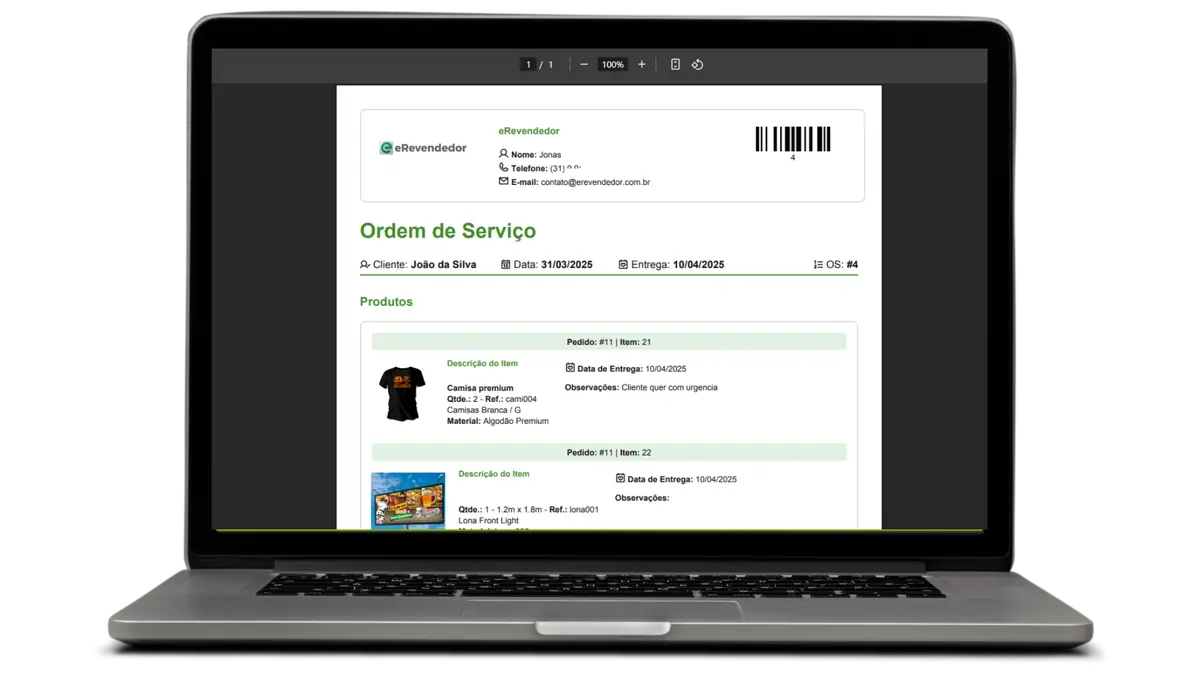The height and width of the screenshot is (675, 1200).
Task: Click the João da Silva client name
Action: coord(443,265)
